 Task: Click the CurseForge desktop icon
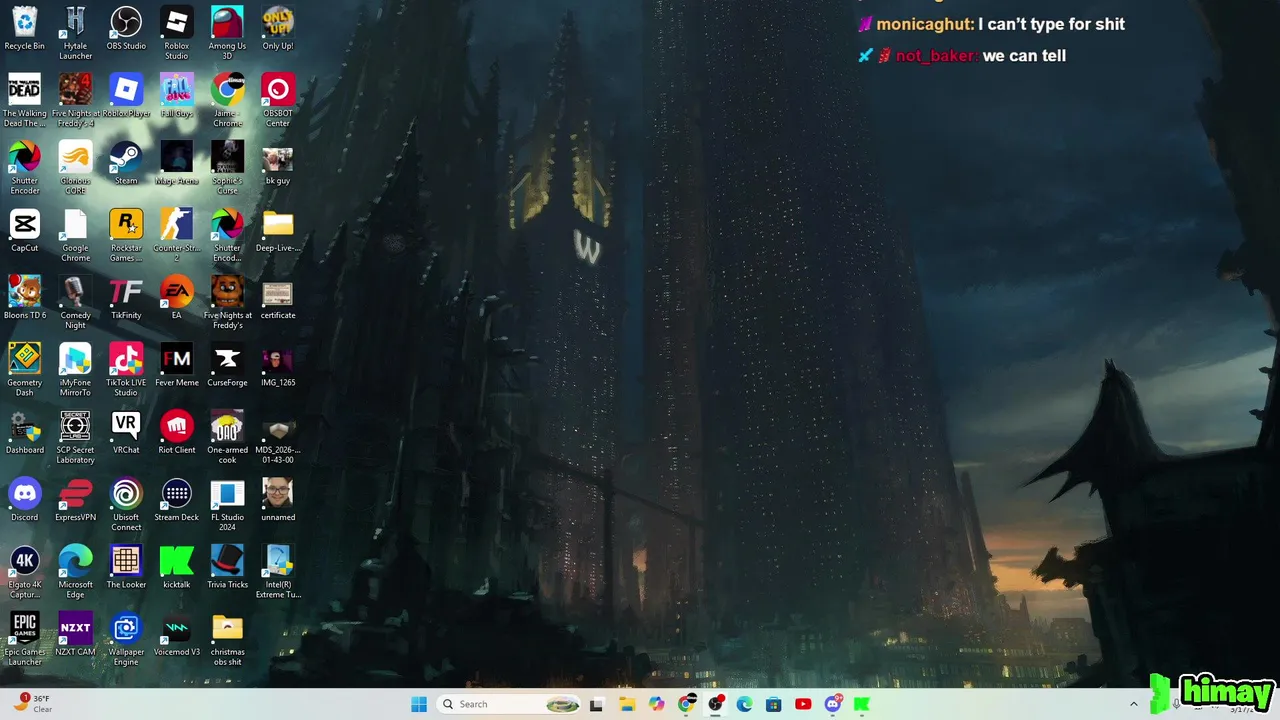click(227, 363)
